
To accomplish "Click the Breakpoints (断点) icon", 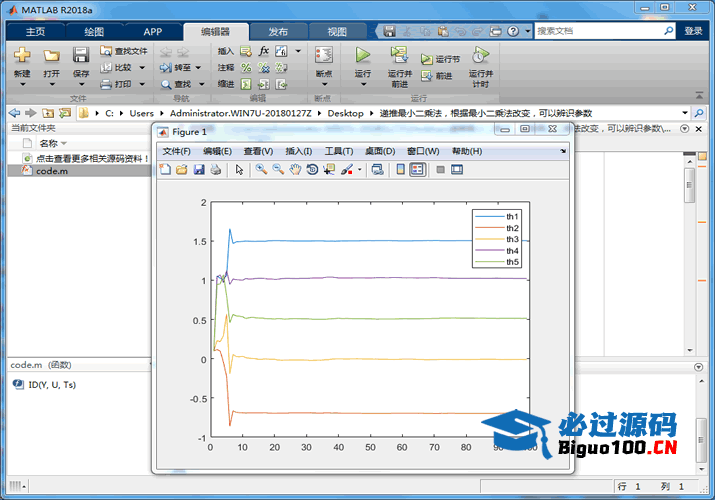I will pyautogui.click(x=323, y=55).
